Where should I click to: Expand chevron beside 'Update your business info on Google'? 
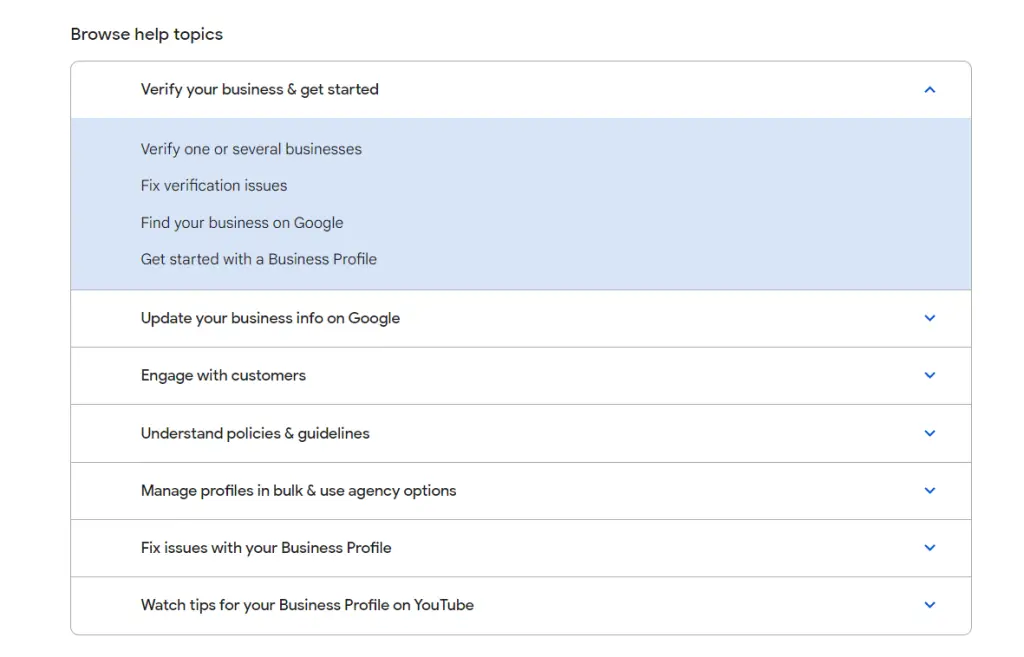tap(929, 318)
